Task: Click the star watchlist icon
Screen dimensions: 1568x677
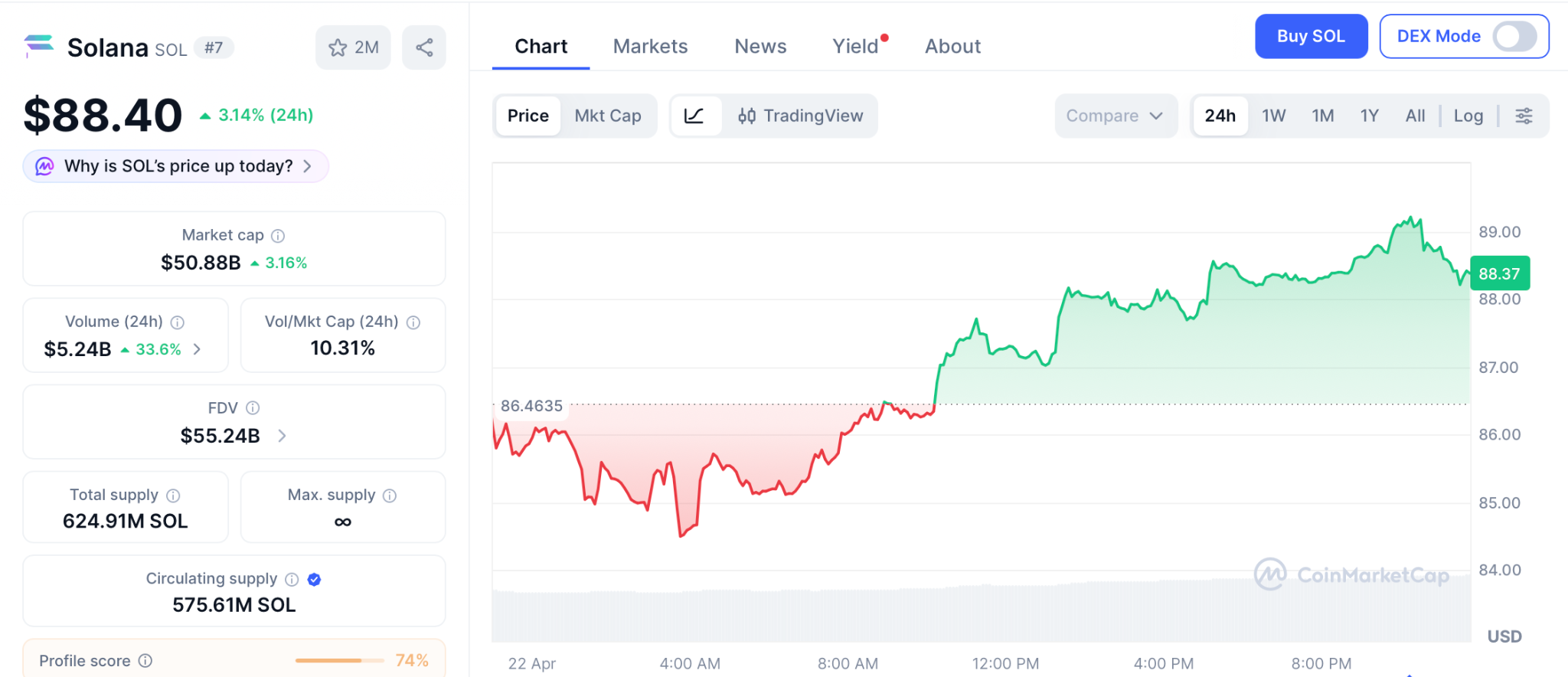Action: (x=338, y=47)
